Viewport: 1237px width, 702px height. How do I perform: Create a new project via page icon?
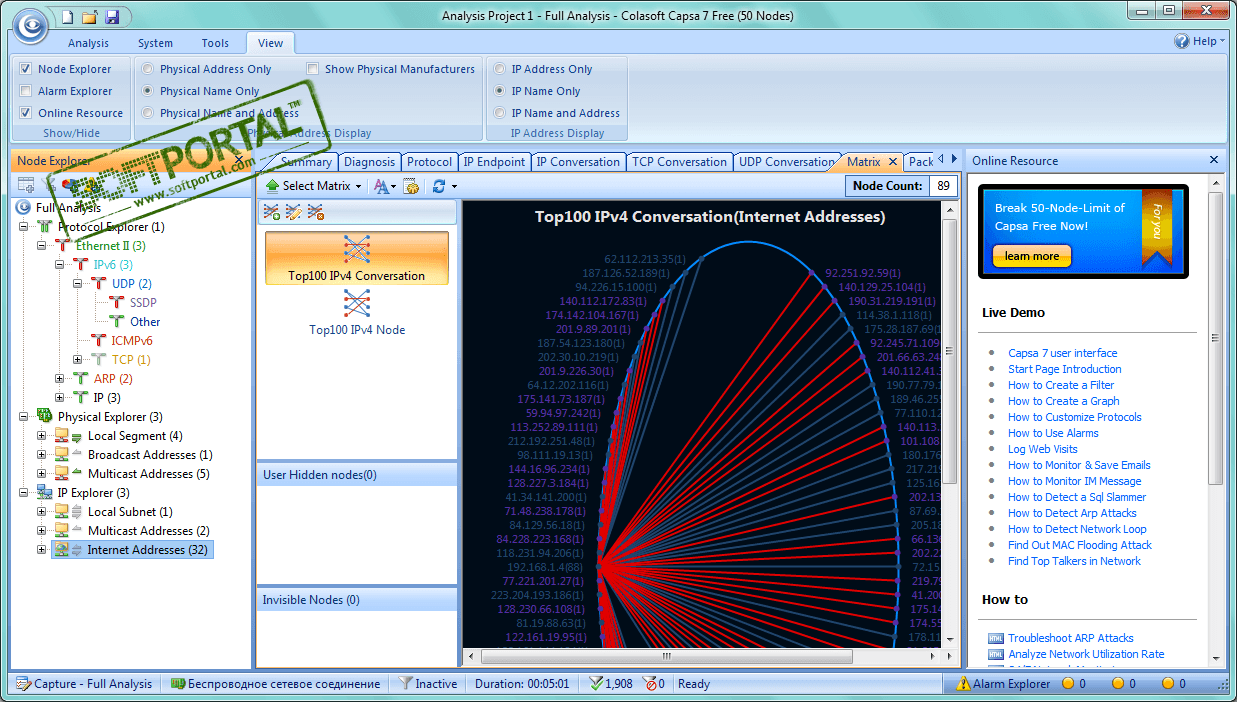coord(67,17)
